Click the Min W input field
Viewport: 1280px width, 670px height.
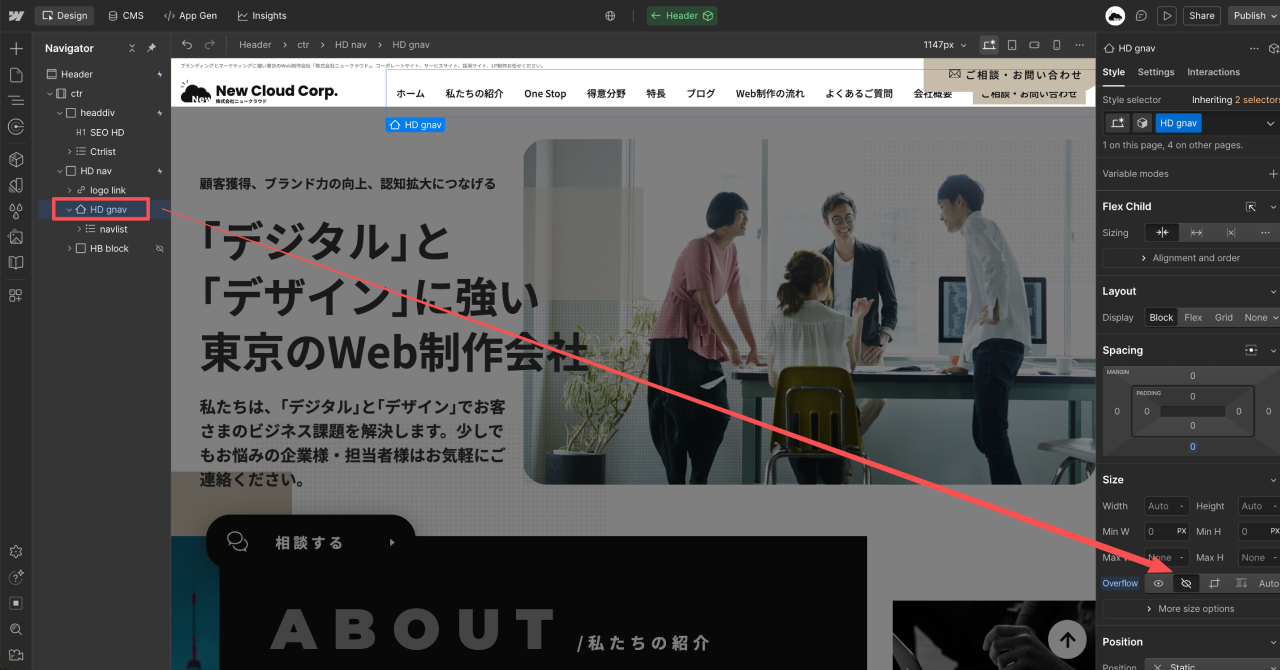pyautogui.click(x=1159, y=531)
